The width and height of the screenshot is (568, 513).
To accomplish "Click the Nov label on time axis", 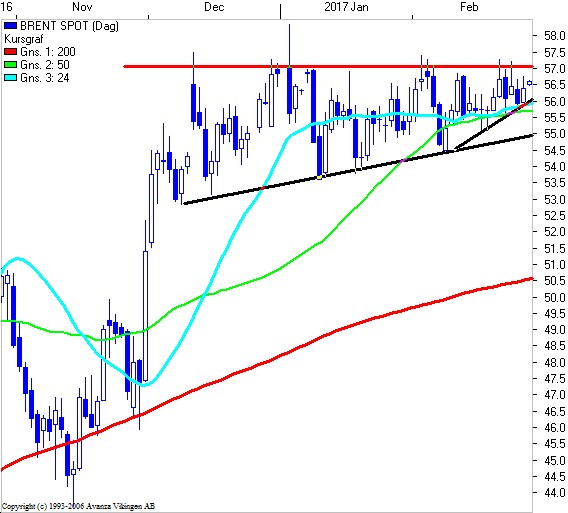I will (82, 7).
